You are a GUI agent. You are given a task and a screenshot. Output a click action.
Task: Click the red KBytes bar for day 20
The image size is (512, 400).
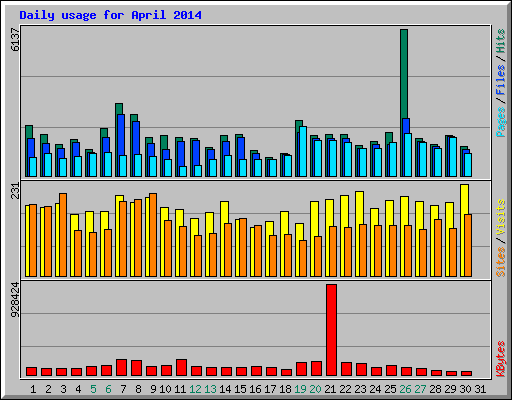pyautogui.click(x=316, y=368)
